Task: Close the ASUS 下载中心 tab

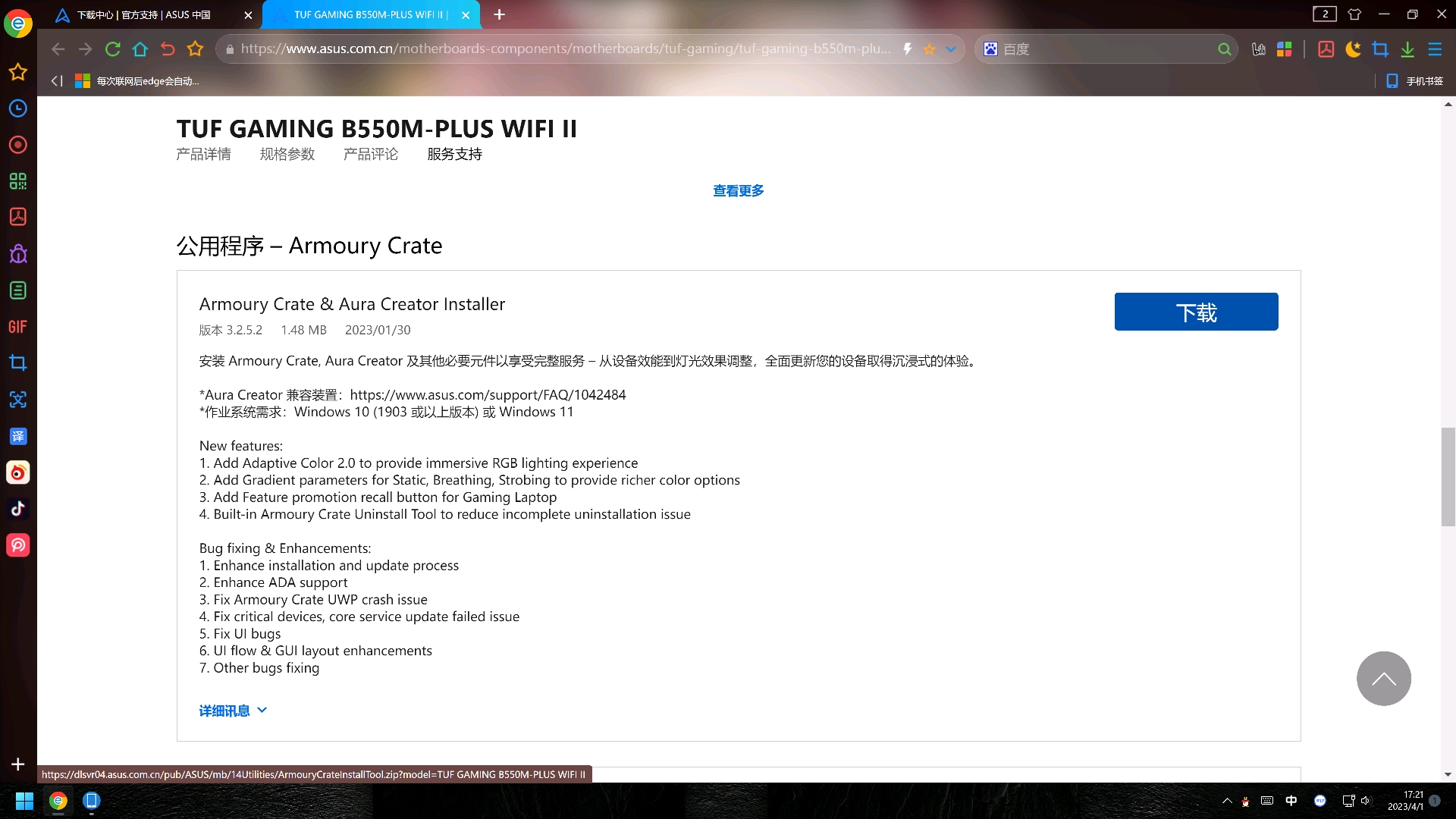Action: coord(248,15)
